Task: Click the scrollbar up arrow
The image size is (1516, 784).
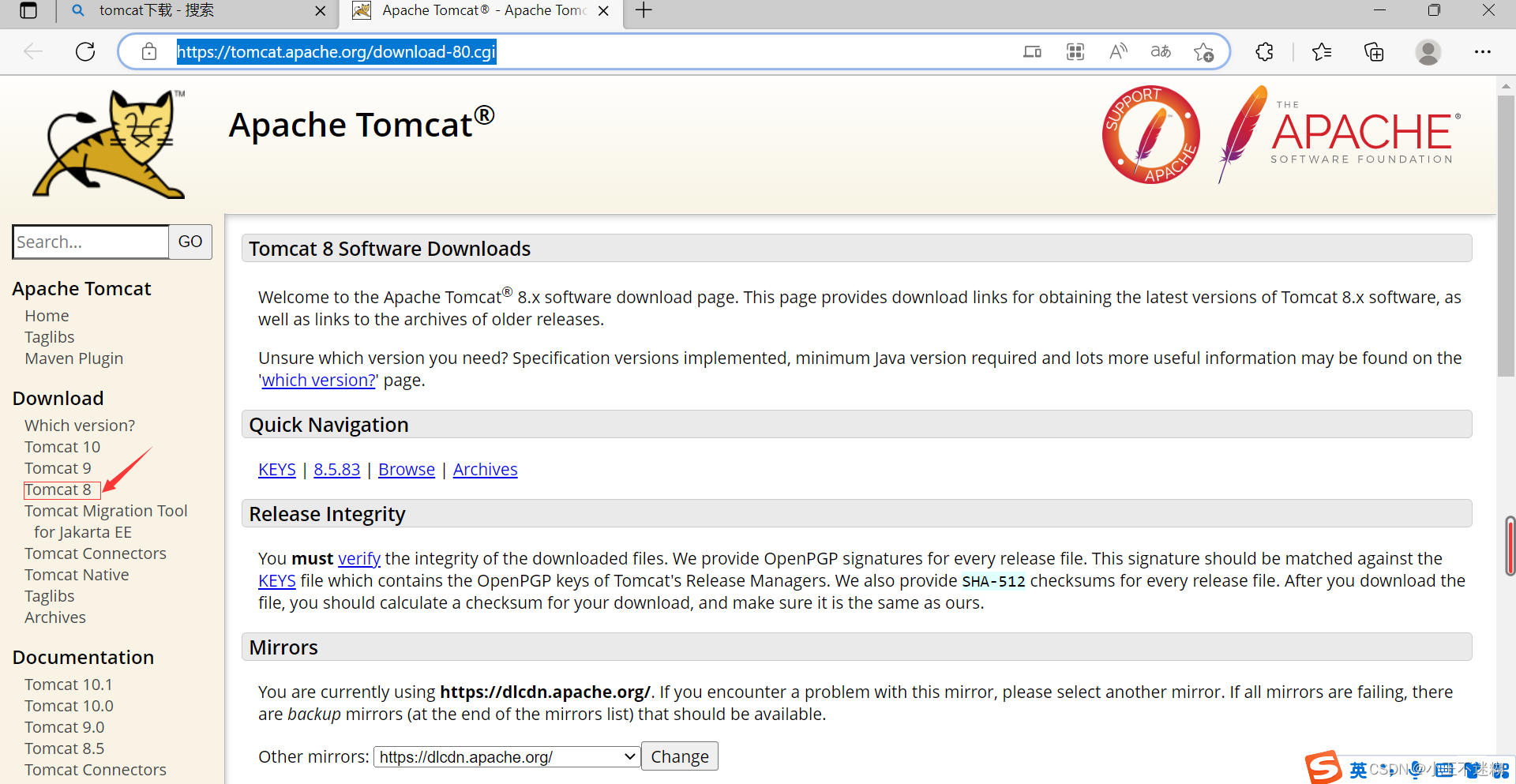Action: pyautogui.click(x=1506, y=85)
